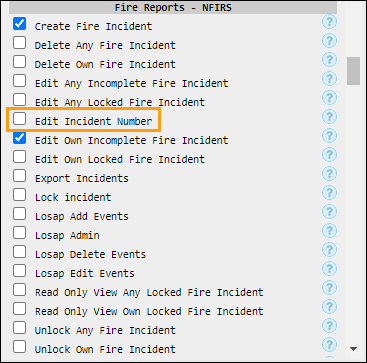
Task: Click help icon beside Delete Any Fire Incident
Action: pos(329,41)
